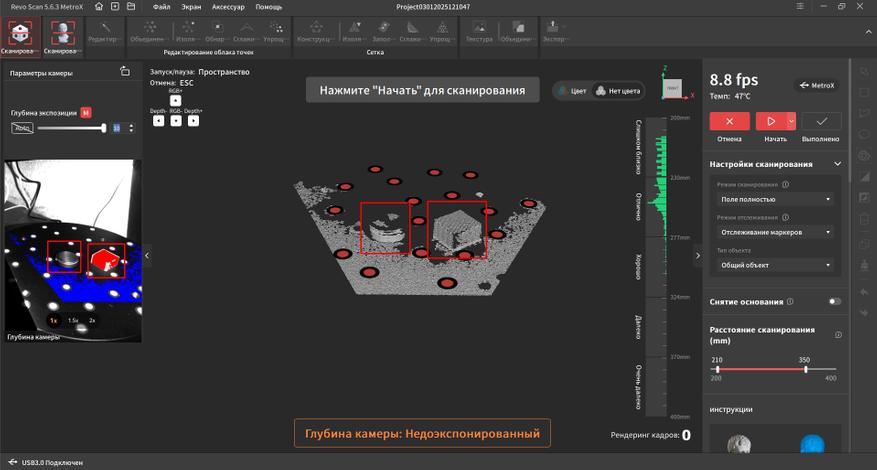The image size is (877, 470).
Task: Click the 3D orientation view cube
Action: pyautogui.click(x=672, y=87)
